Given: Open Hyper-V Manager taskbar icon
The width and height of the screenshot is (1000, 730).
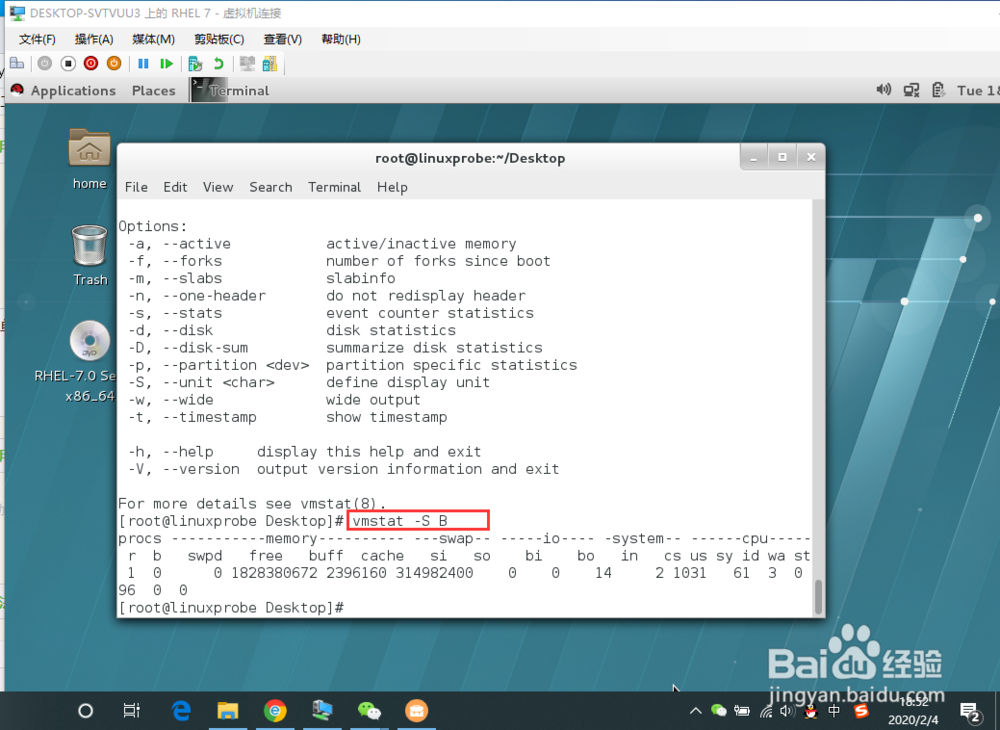Looking at the screenshot, I should point(322,710).
